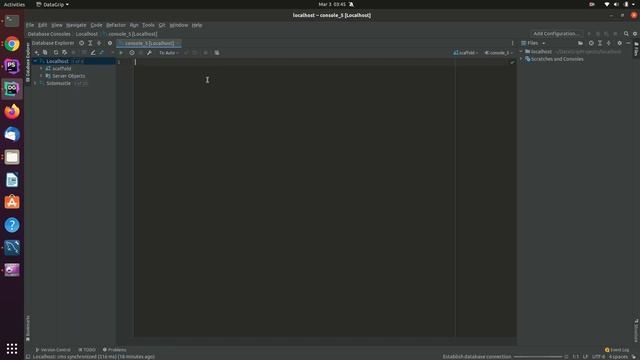Open the Version Control tool window
This screenshot has width=640, height=360.
coord(53,350)
